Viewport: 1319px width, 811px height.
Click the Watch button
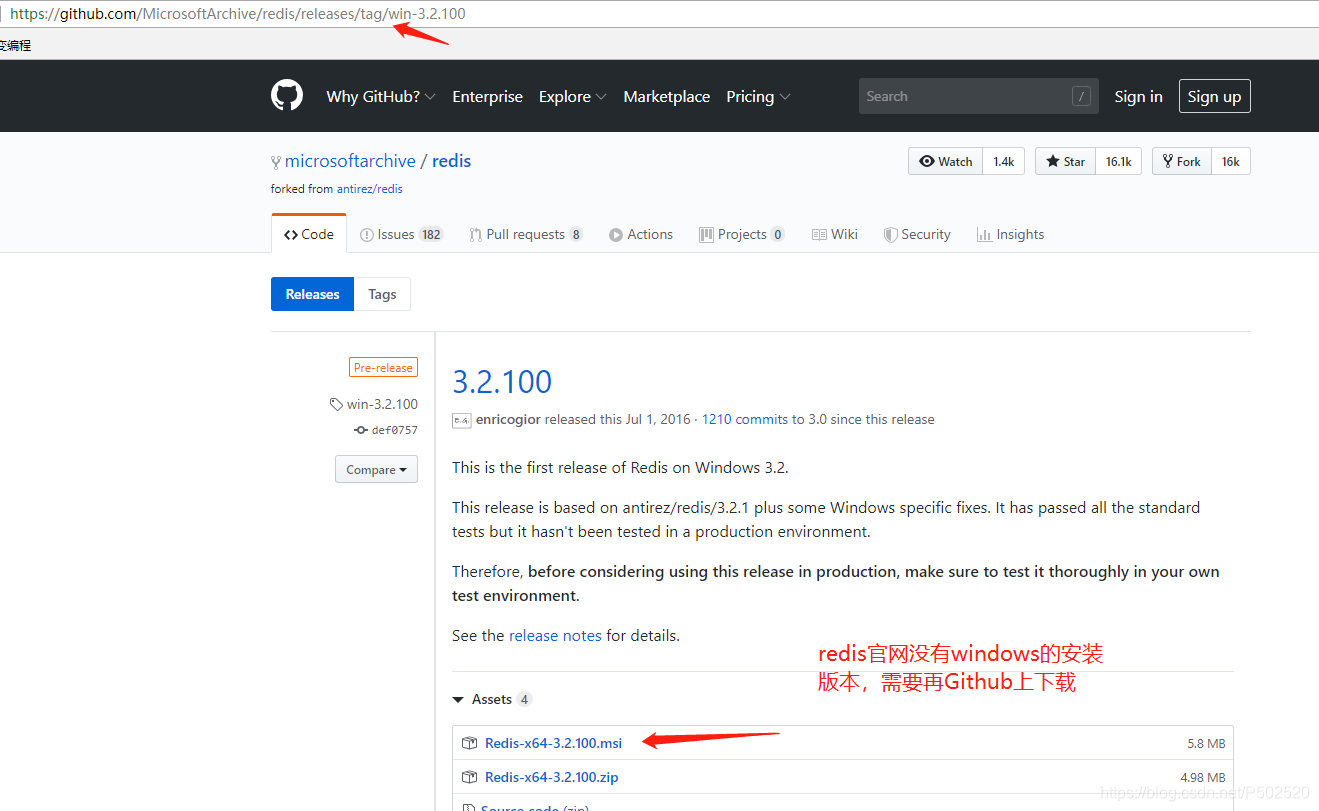(x=945, y=161)
